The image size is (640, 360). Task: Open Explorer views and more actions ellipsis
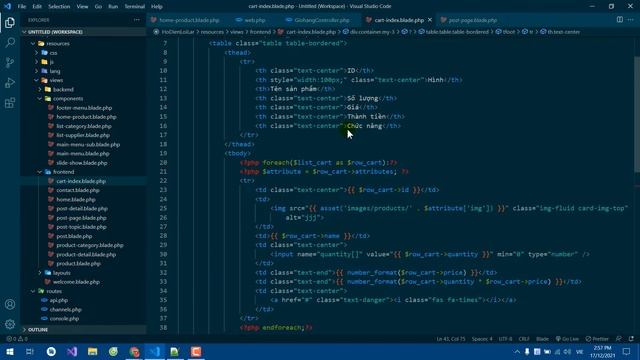point(137,20)
